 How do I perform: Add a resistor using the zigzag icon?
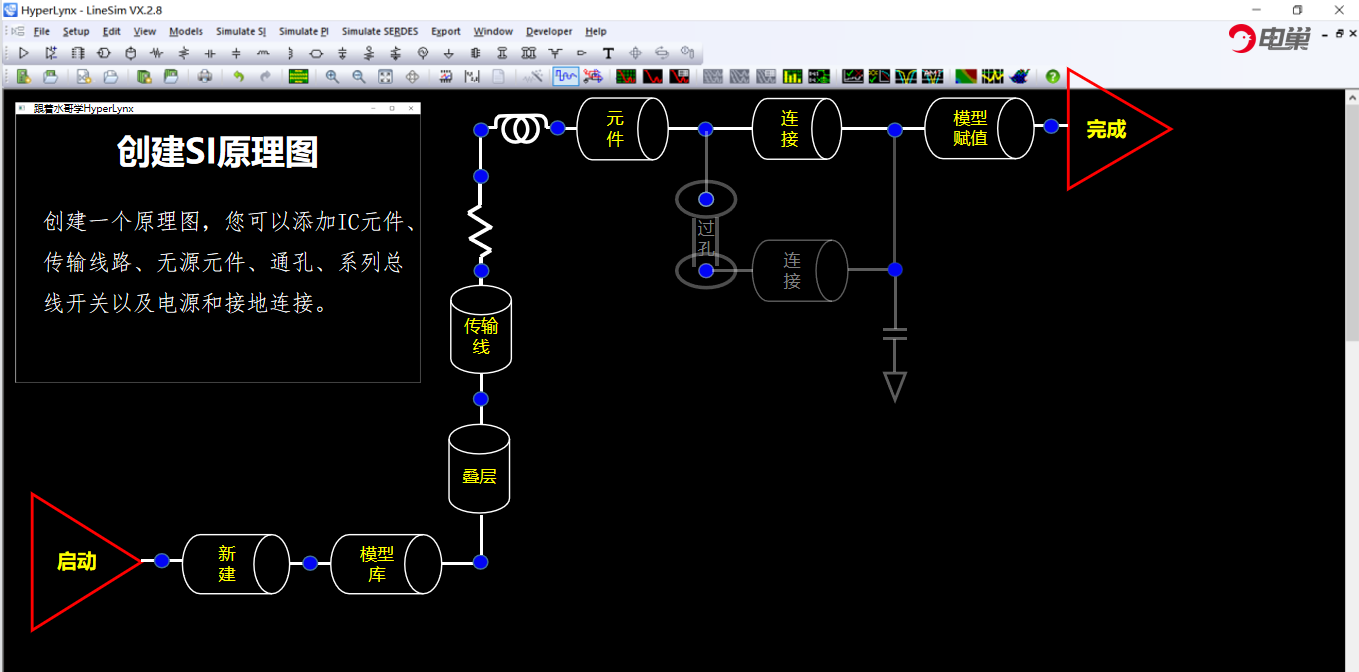(157, 53)
